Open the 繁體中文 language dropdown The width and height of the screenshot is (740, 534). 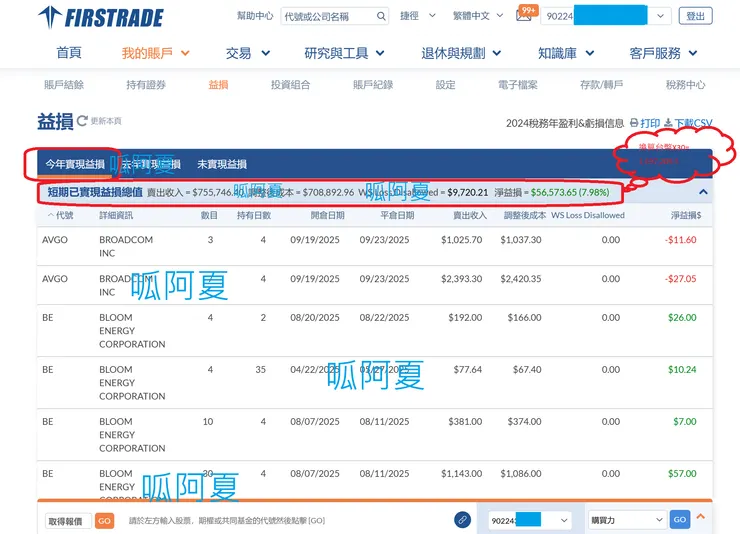click(x=478, y=16)
